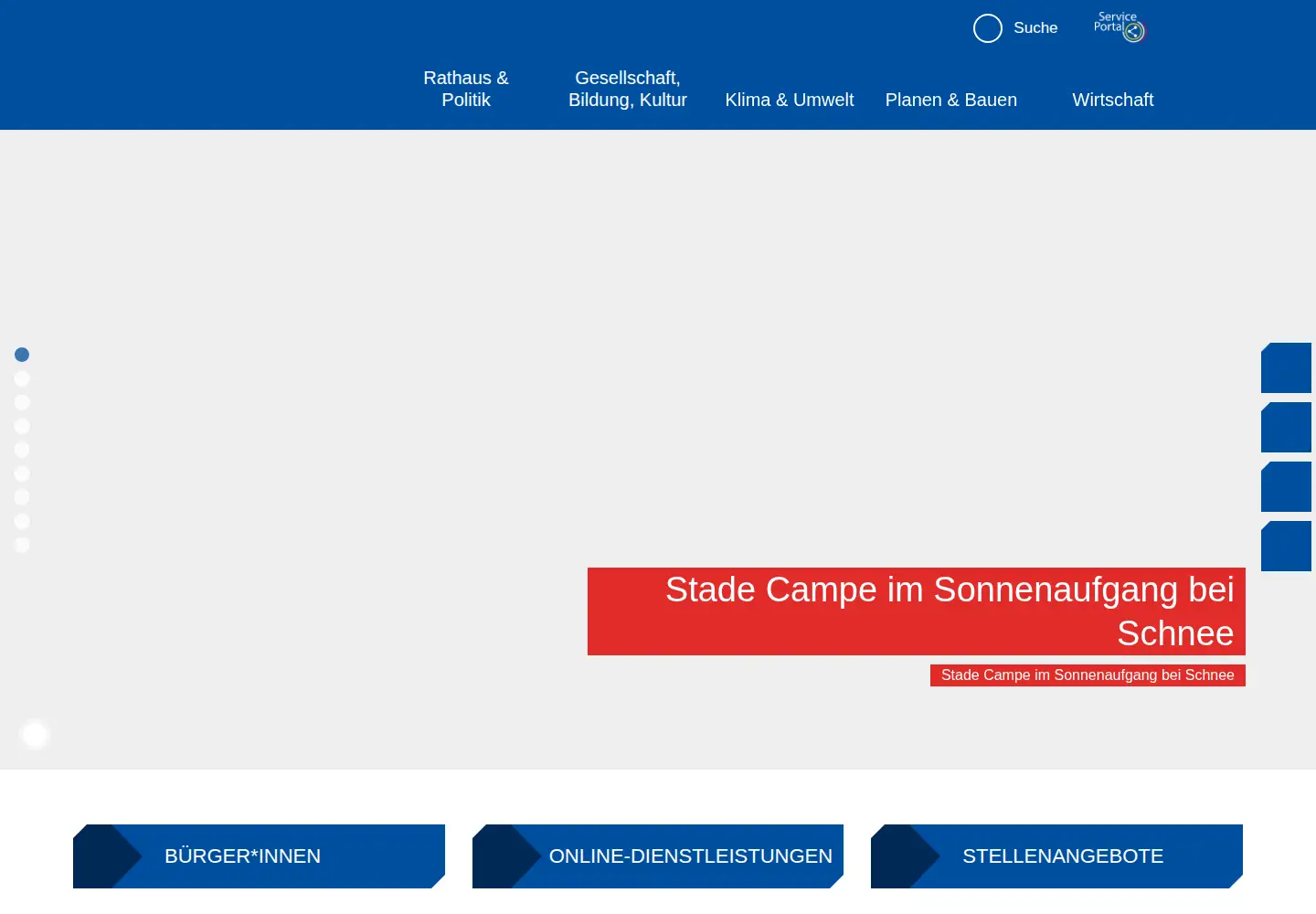This screenshot has height=914, width=1316.
Task: Open the BÜRGER*INNEN button
Action: 259,856
